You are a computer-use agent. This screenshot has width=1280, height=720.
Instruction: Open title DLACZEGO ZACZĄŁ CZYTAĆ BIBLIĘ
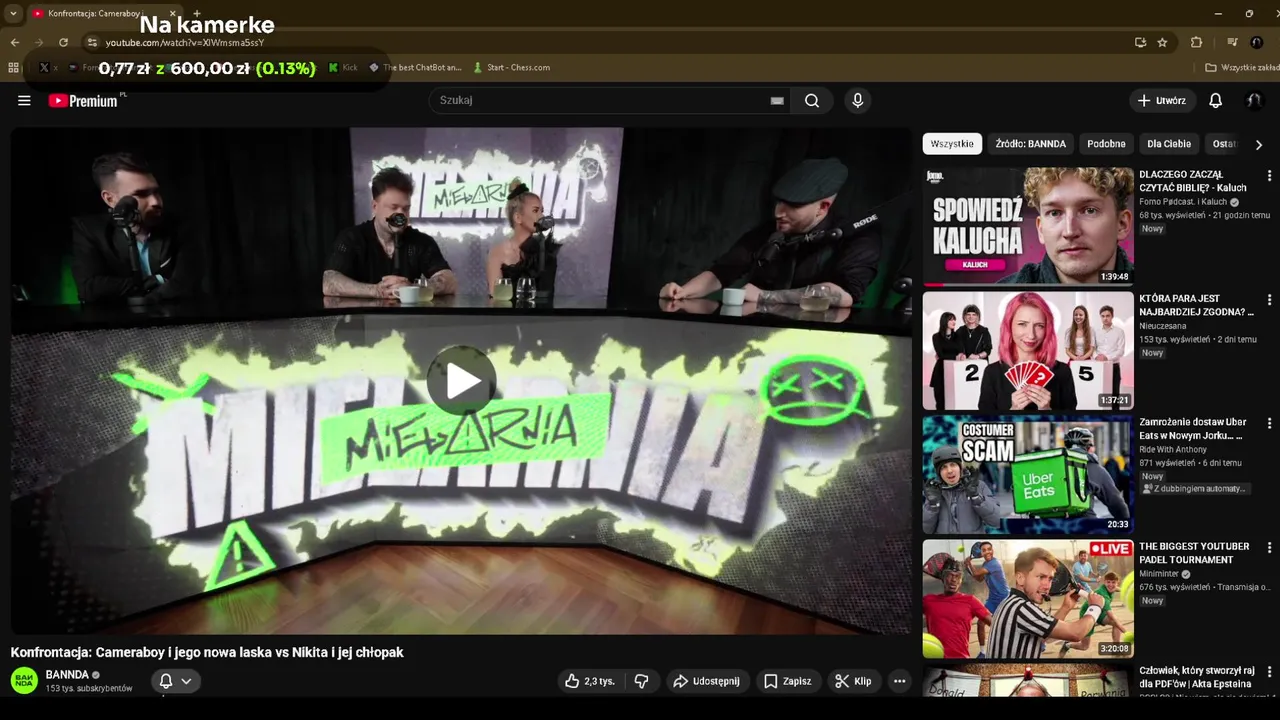pyautogui.click(x=1193, y=181)
